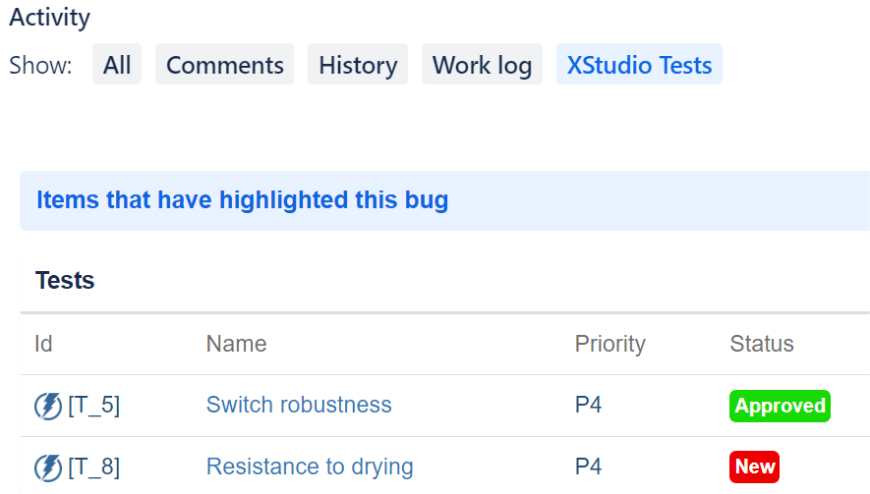Show All activity

click(117, 65)
